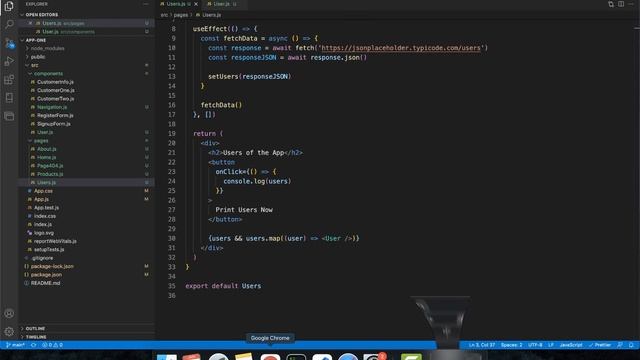The width and height of the screenshot is (640, 360).
Task: Open README.md file
Action: [x=45, y=283]
